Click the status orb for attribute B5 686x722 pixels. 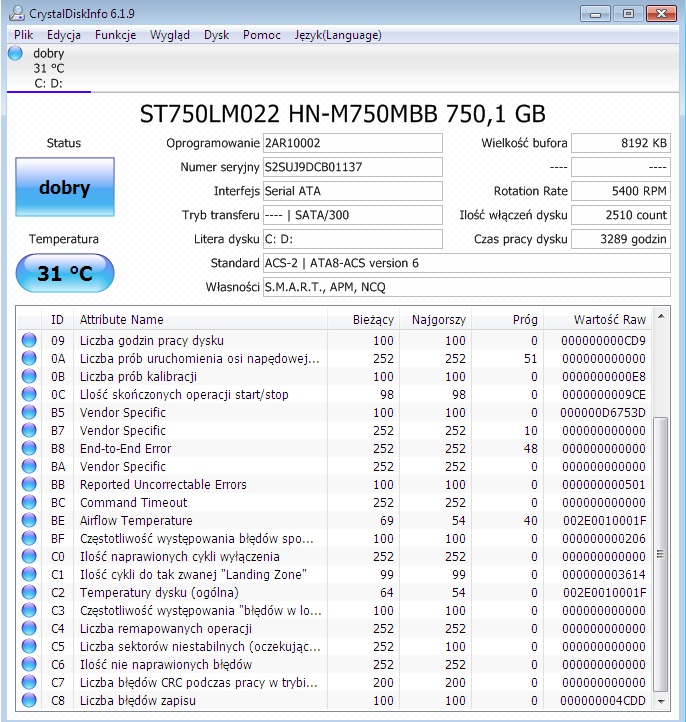pos(29,412)
